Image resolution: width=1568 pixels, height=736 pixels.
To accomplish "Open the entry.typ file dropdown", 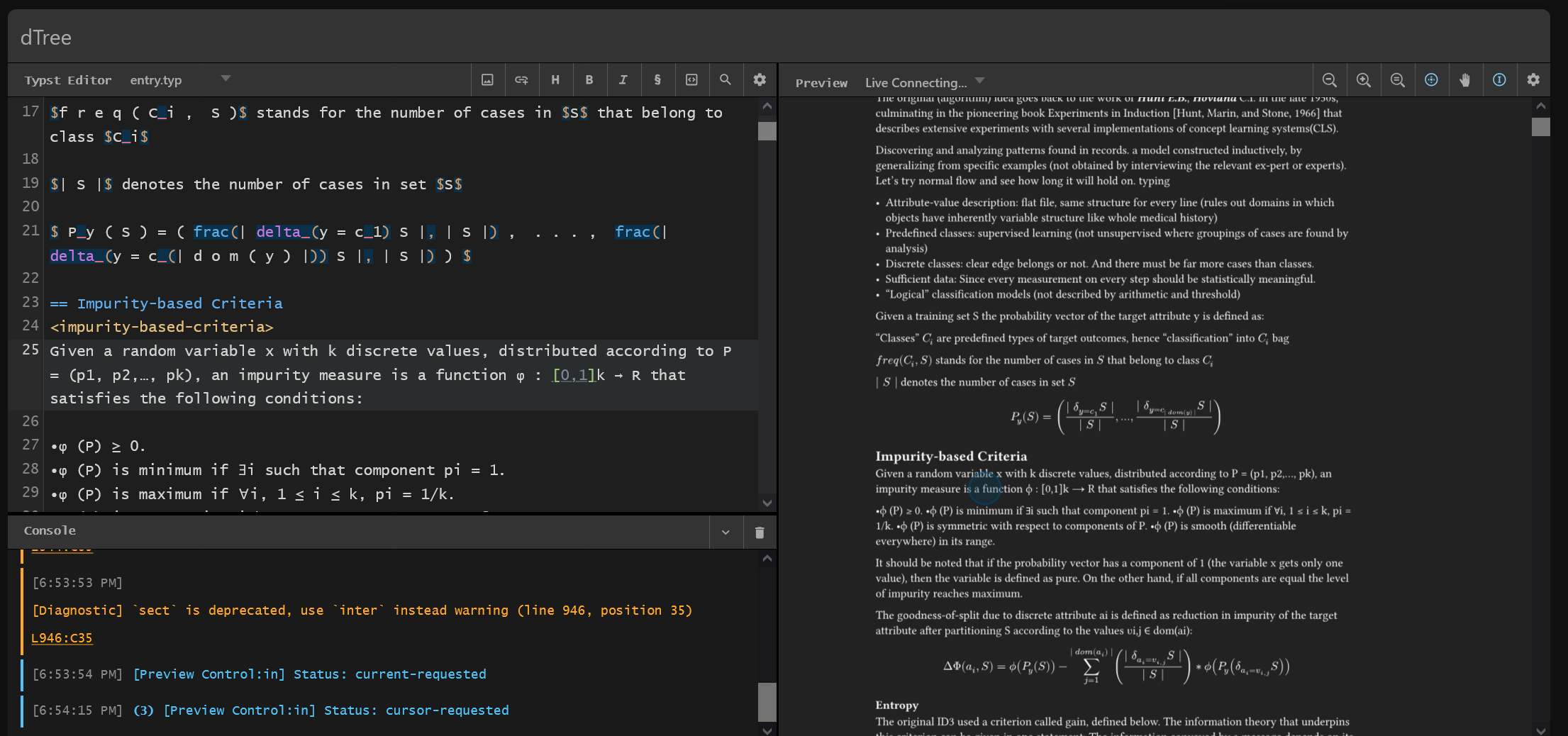I will [x=226, y=79].
